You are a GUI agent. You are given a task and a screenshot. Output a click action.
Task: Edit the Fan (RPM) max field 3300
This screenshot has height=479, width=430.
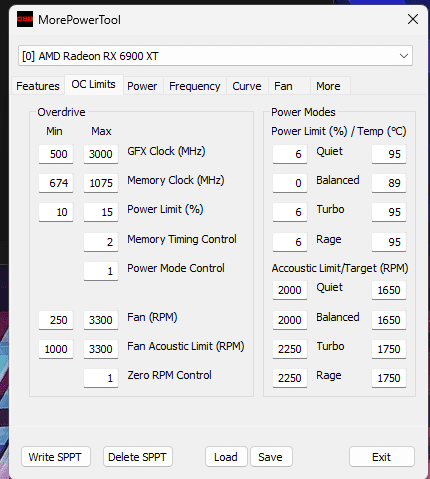[x=101, y=320]
